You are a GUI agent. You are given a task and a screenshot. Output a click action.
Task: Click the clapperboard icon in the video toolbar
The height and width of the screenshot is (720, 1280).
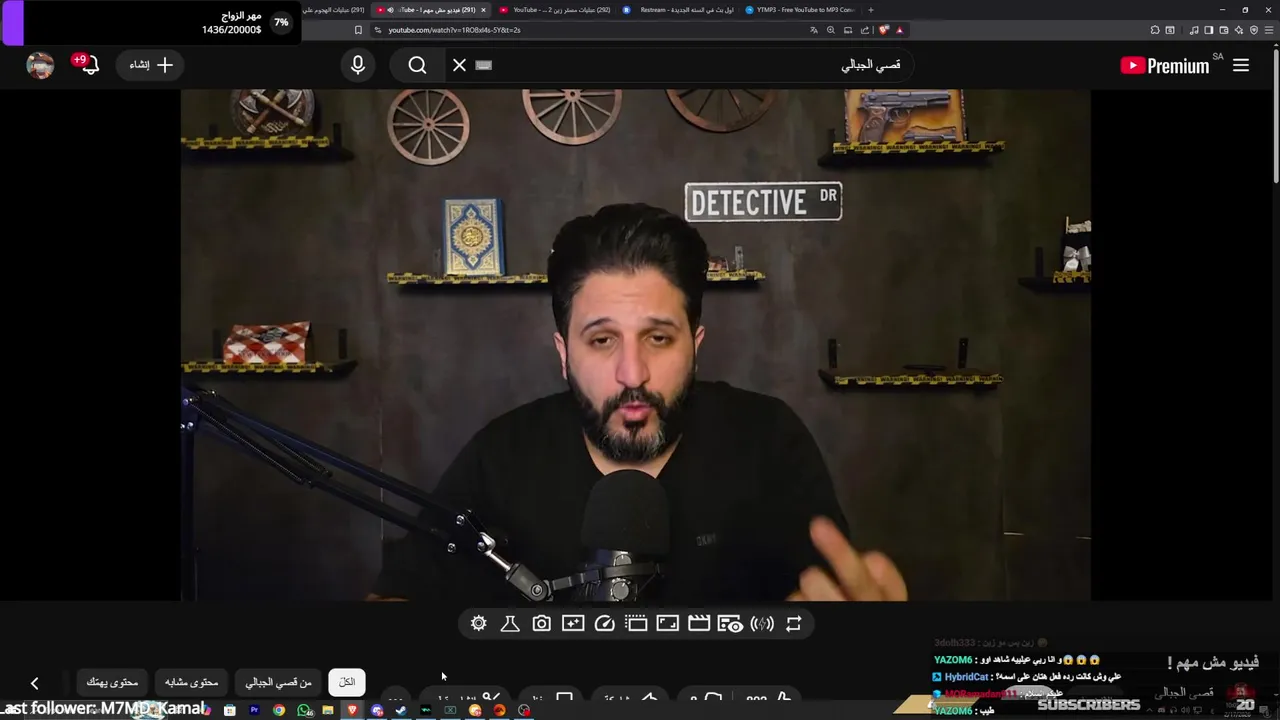699,623
